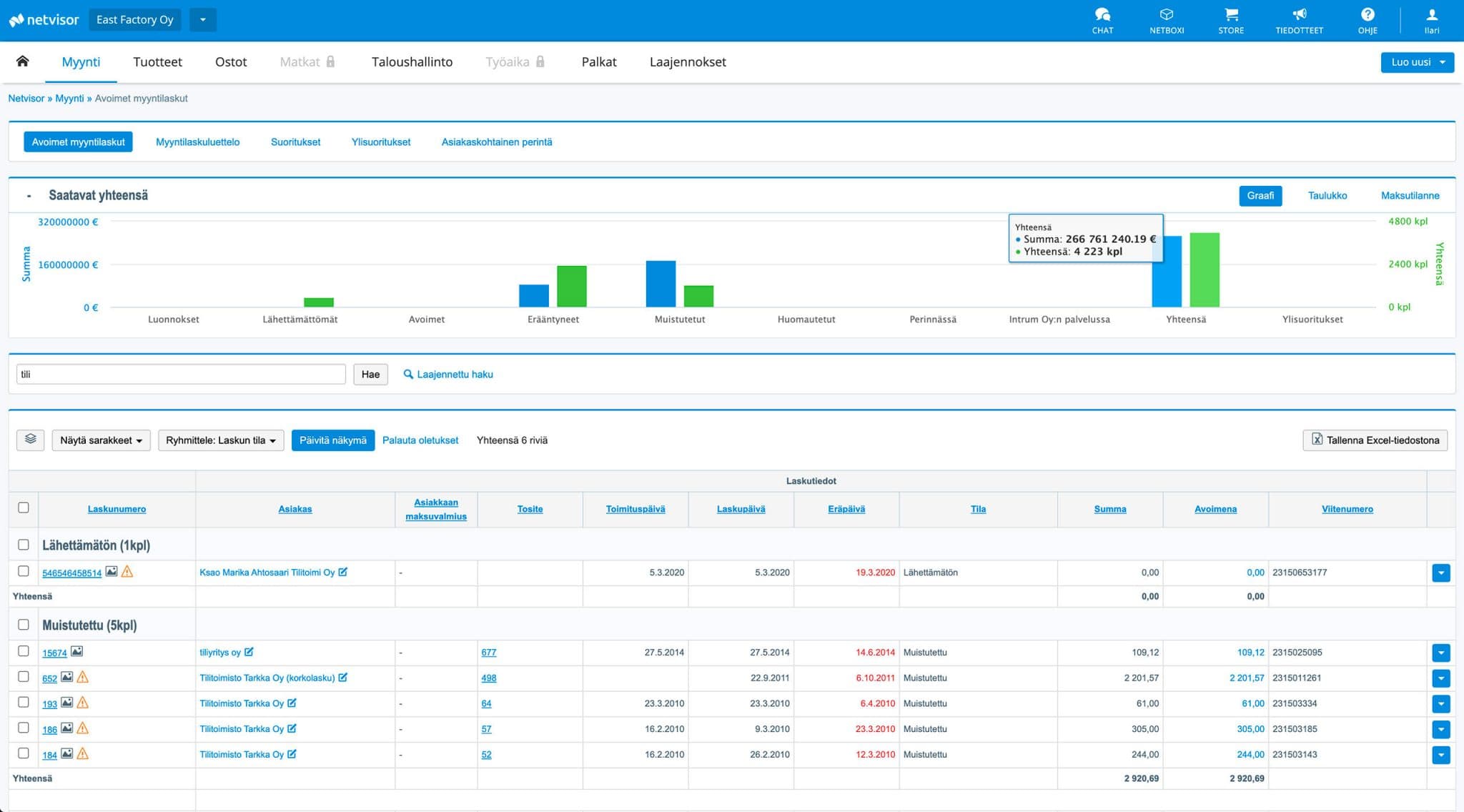1464x812 pixels.
Task: Open the Luo uusi dropdown
Action: pos(1417,62)
